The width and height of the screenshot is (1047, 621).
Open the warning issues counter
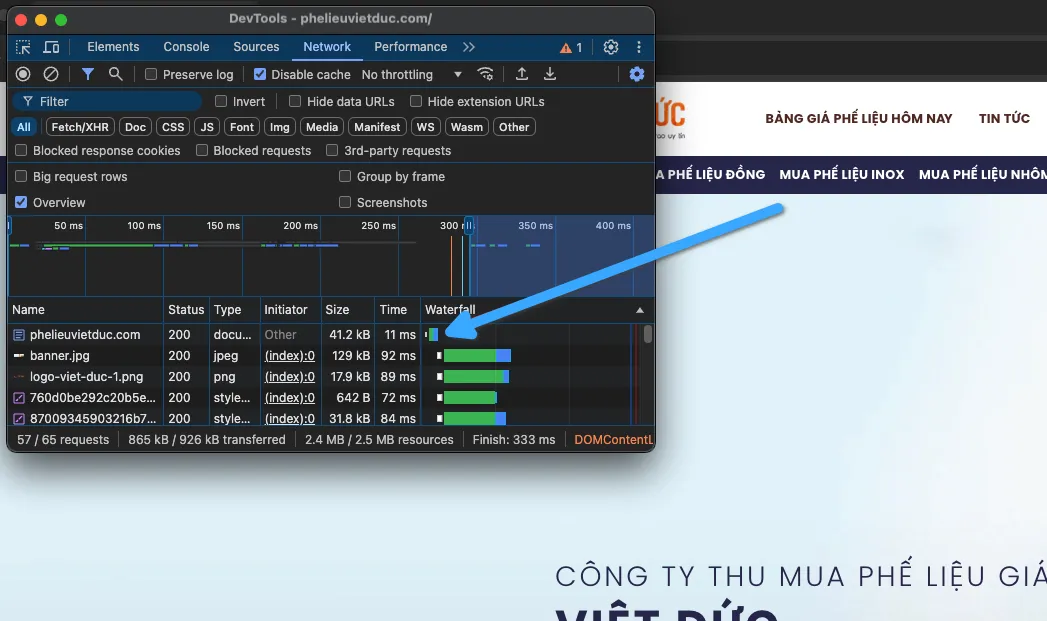(x=571, y=47)
